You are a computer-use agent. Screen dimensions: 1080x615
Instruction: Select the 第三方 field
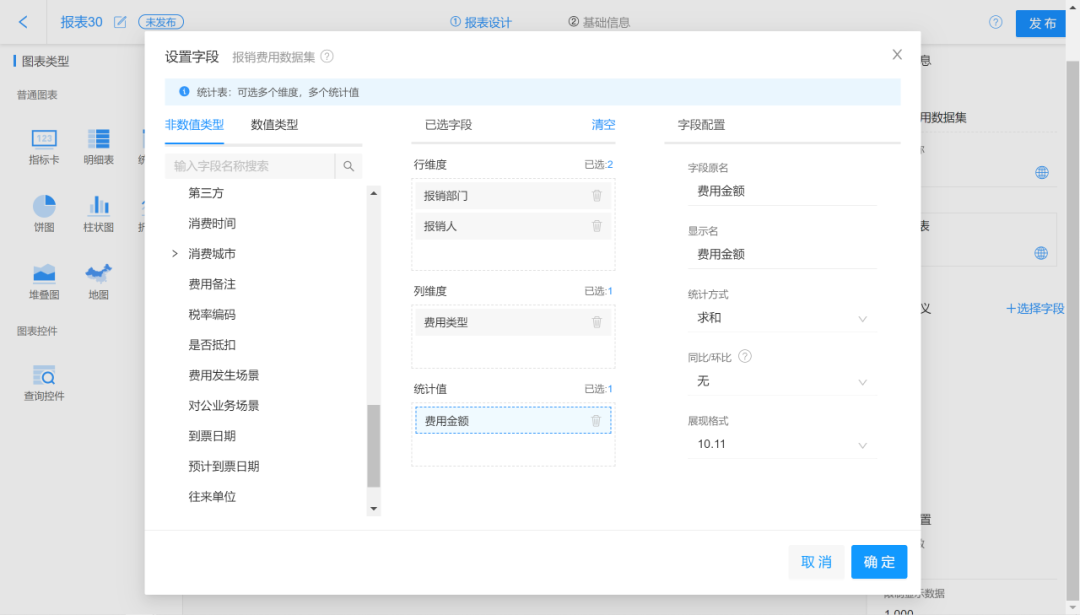coord(206,193)
